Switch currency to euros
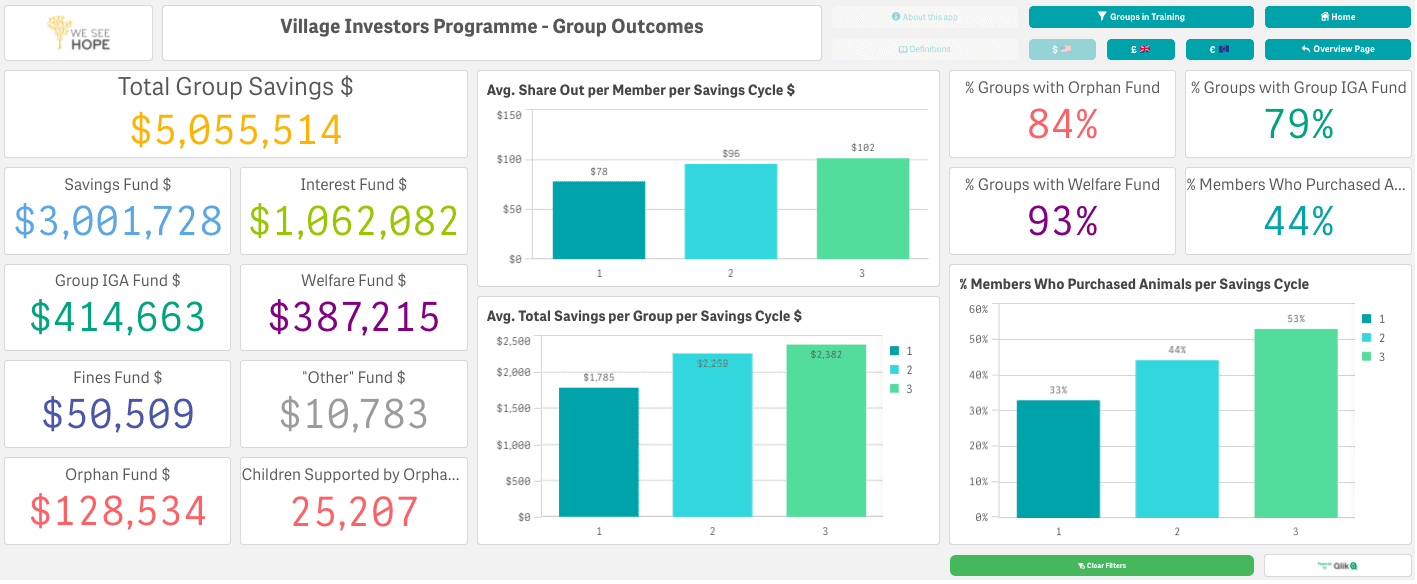This screenshot has height=584, width=1417. (x=1220, y=49)
